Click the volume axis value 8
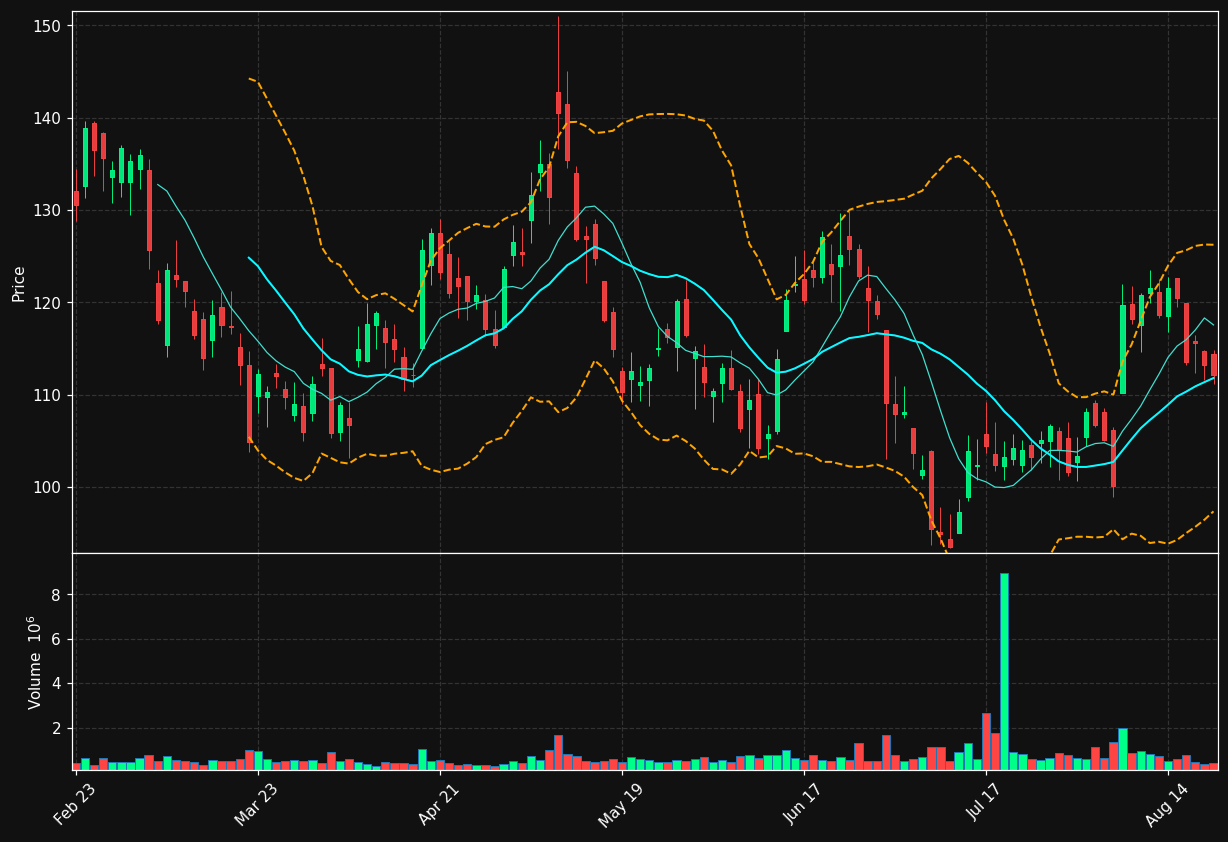Viewport: 1228px width, 842px height. click(x=57, y=595)
